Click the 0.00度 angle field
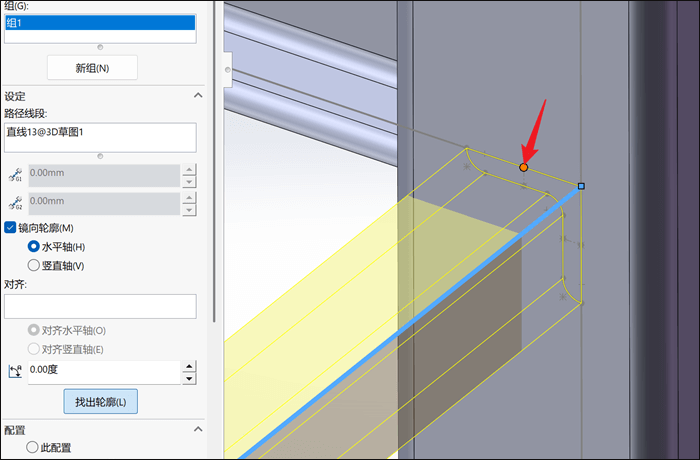Screen dimensions: 700x460 pyautogui.click(x=104, y=372)
